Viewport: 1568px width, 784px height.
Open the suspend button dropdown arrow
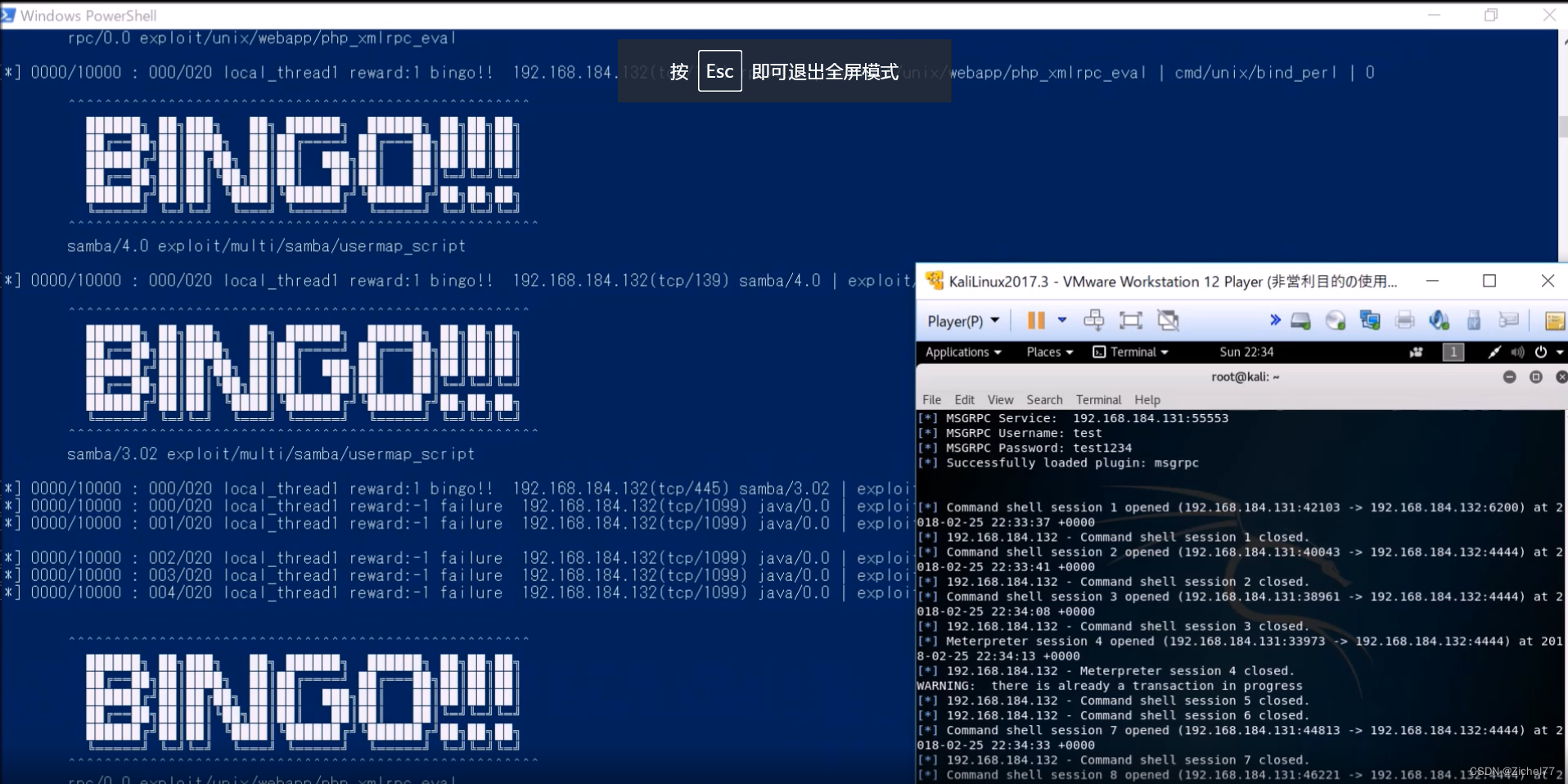click(x=1061, y=320)
